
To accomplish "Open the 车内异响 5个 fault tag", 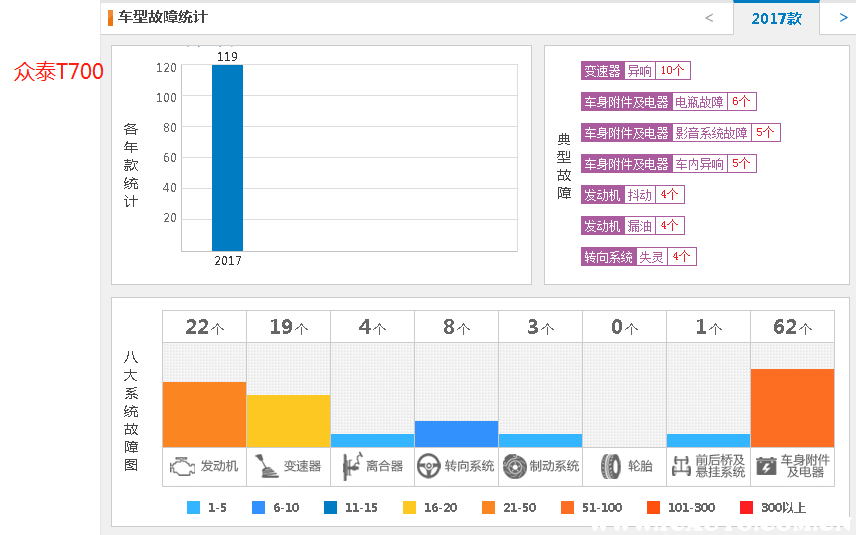I will [x=669, y=164].
